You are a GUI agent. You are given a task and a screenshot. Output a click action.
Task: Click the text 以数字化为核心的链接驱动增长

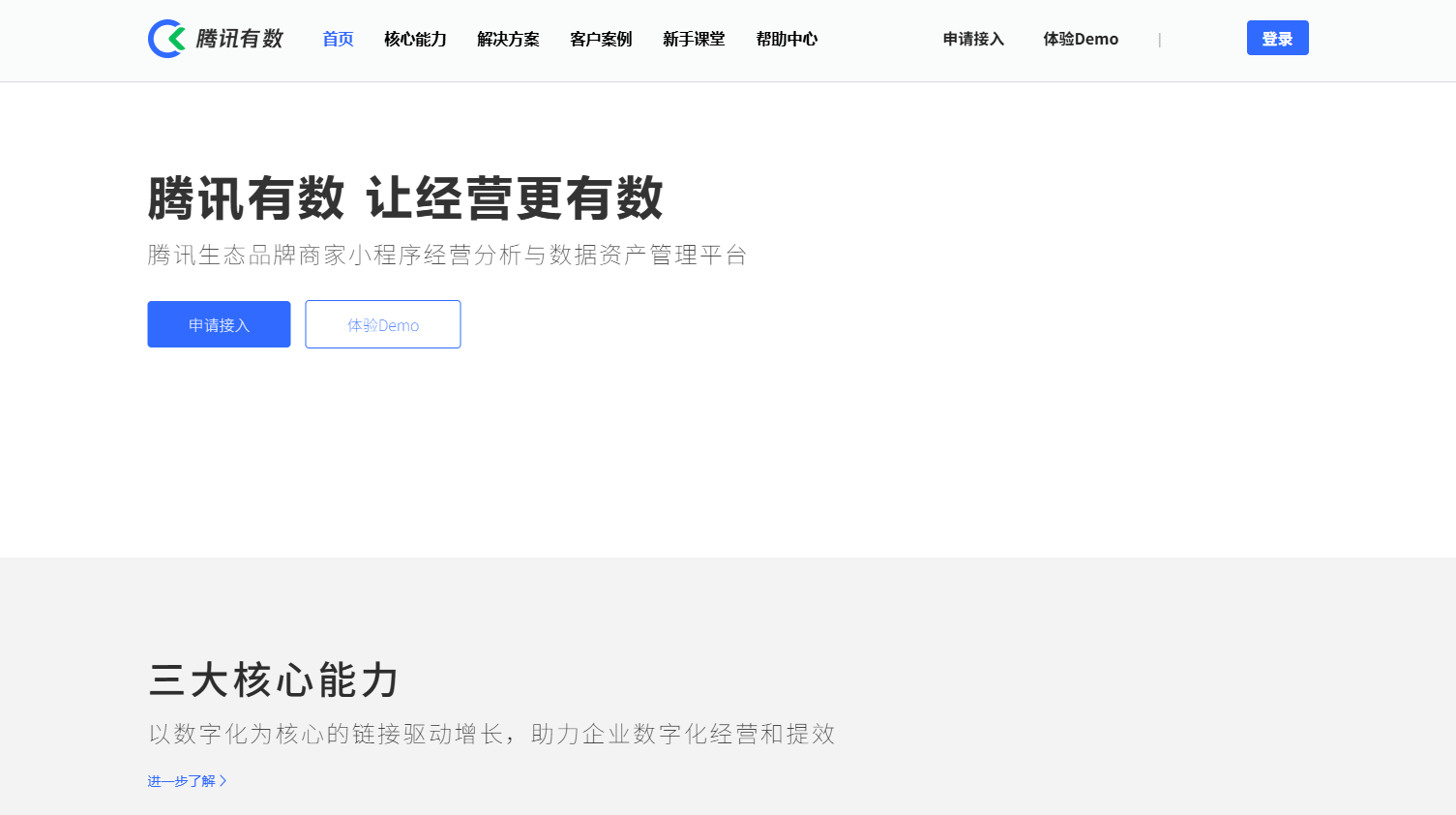pyautogui.click(x=326, y=734)
